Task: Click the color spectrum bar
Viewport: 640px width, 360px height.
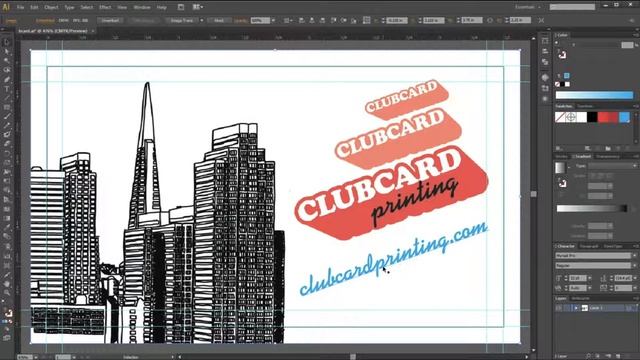Action: tap(594, 95)
